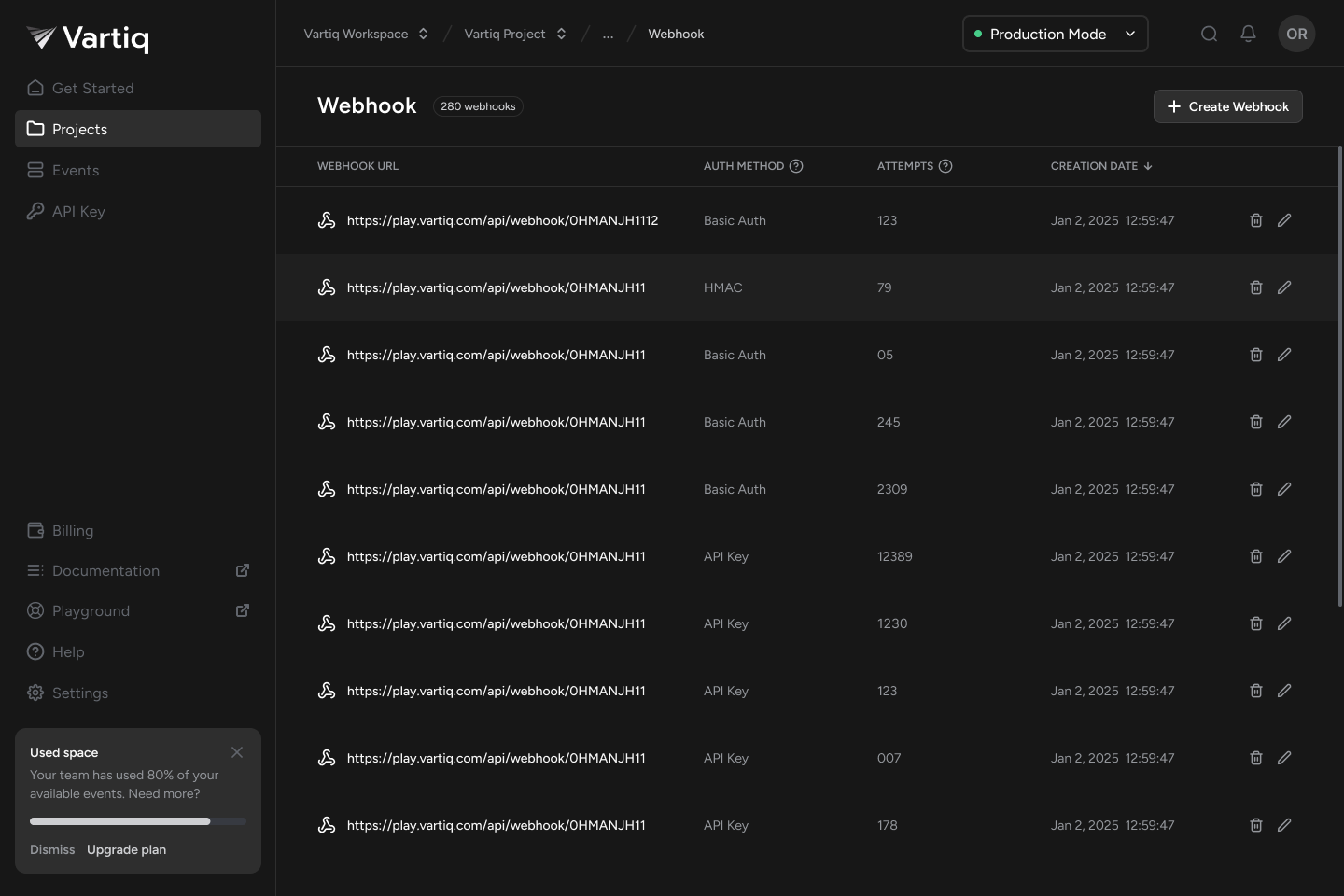Delete the webhook with 245 attempts

point(1256,422)
